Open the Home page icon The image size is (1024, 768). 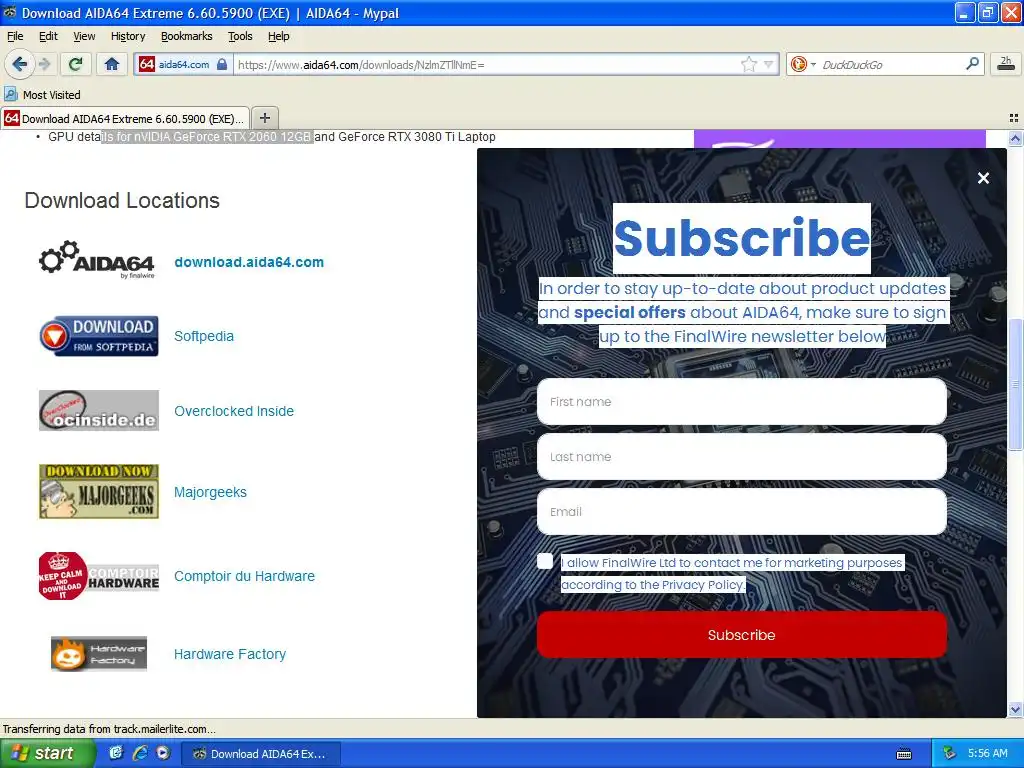click(x=112, y=64)
